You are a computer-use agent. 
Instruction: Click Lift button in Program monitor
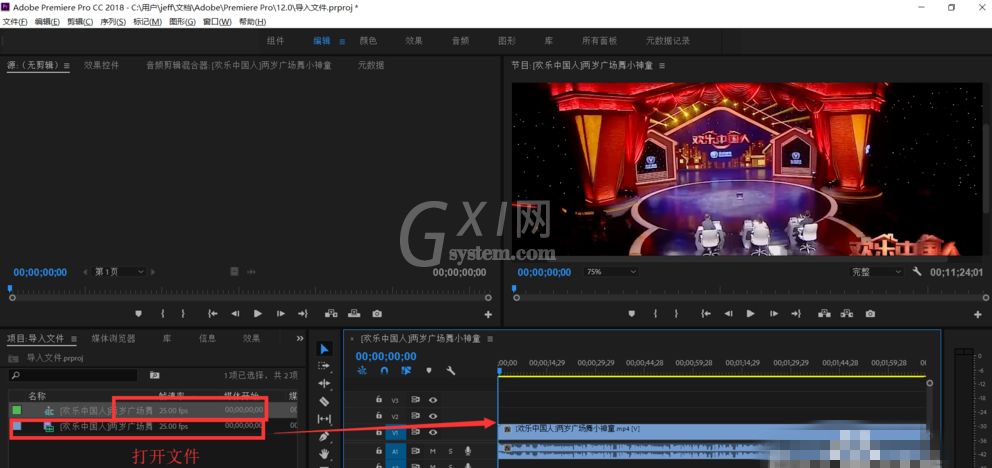pos(824,314)
